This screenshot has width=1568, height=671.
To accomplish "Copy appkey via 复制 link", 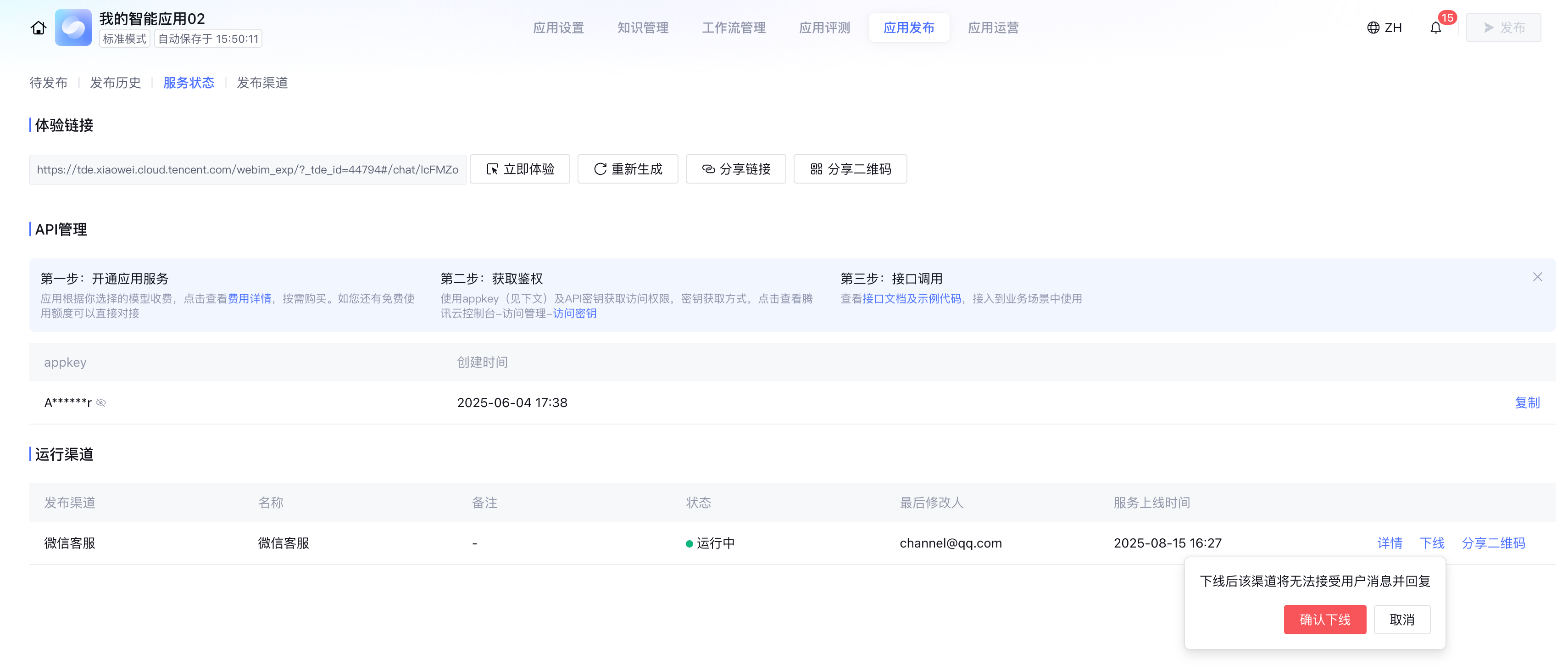I will (x=1527, y=403).
